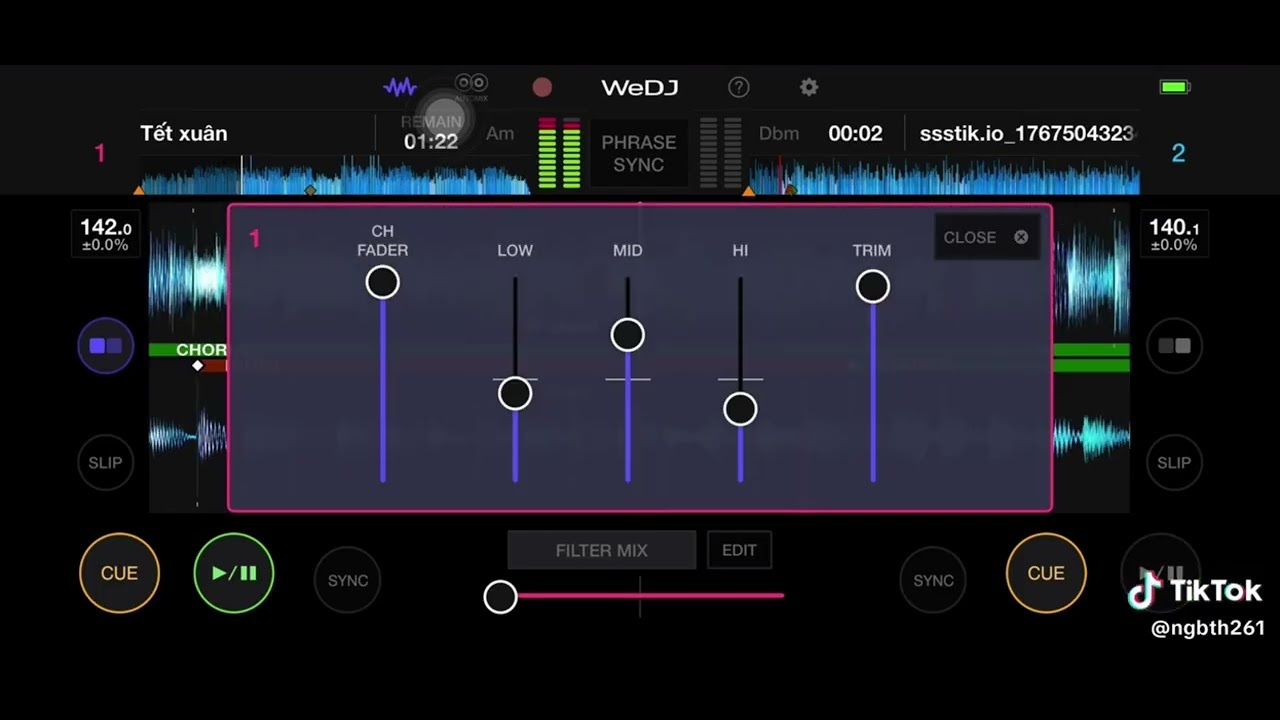This screenshot has height=720, width=1280.
Task: Close the mixer panel with CLOSE
Action: pyautogui.click(x=985, y=237)
